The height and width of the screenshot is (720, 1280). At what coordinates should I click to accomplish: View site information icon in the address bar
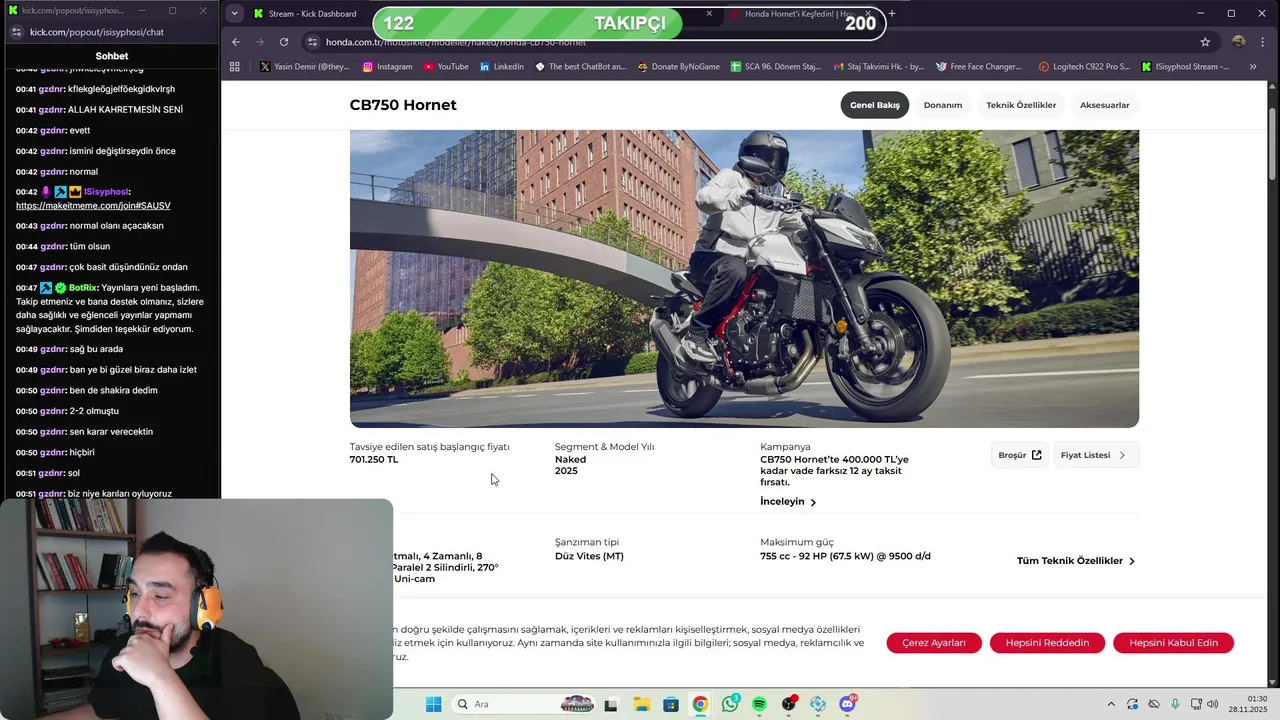tap(313, 42)
